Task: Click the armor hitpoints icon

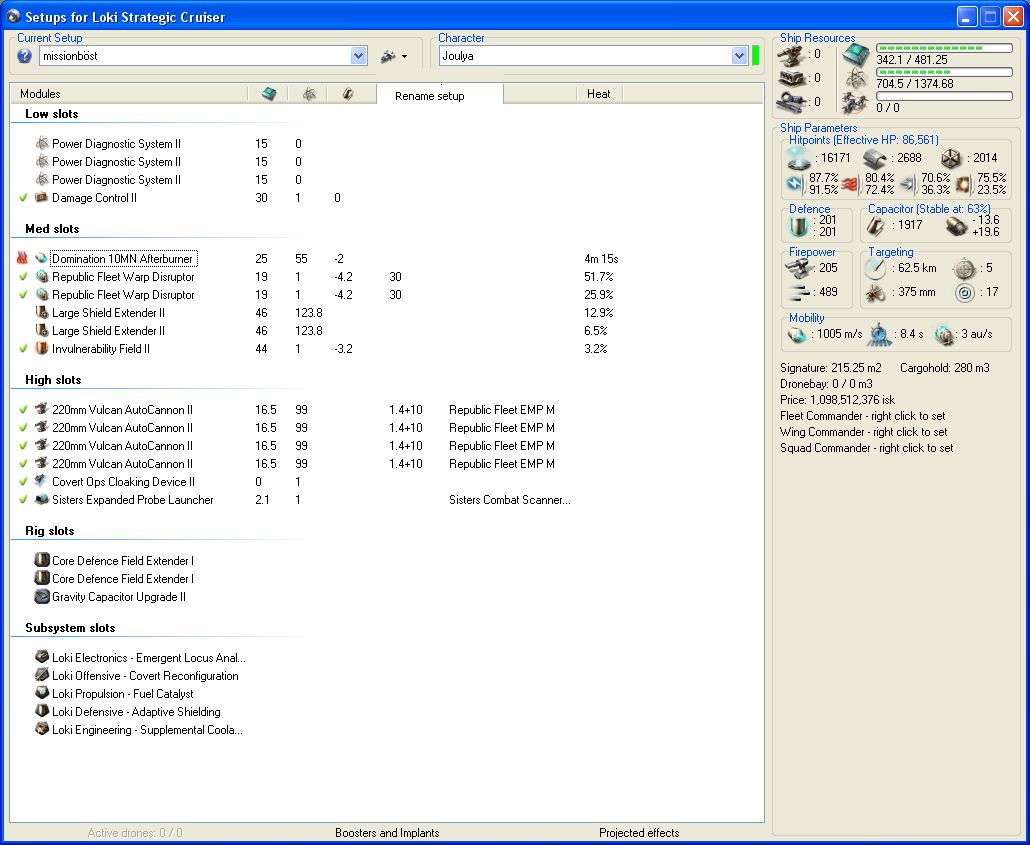Action: [x=875, y=159]
